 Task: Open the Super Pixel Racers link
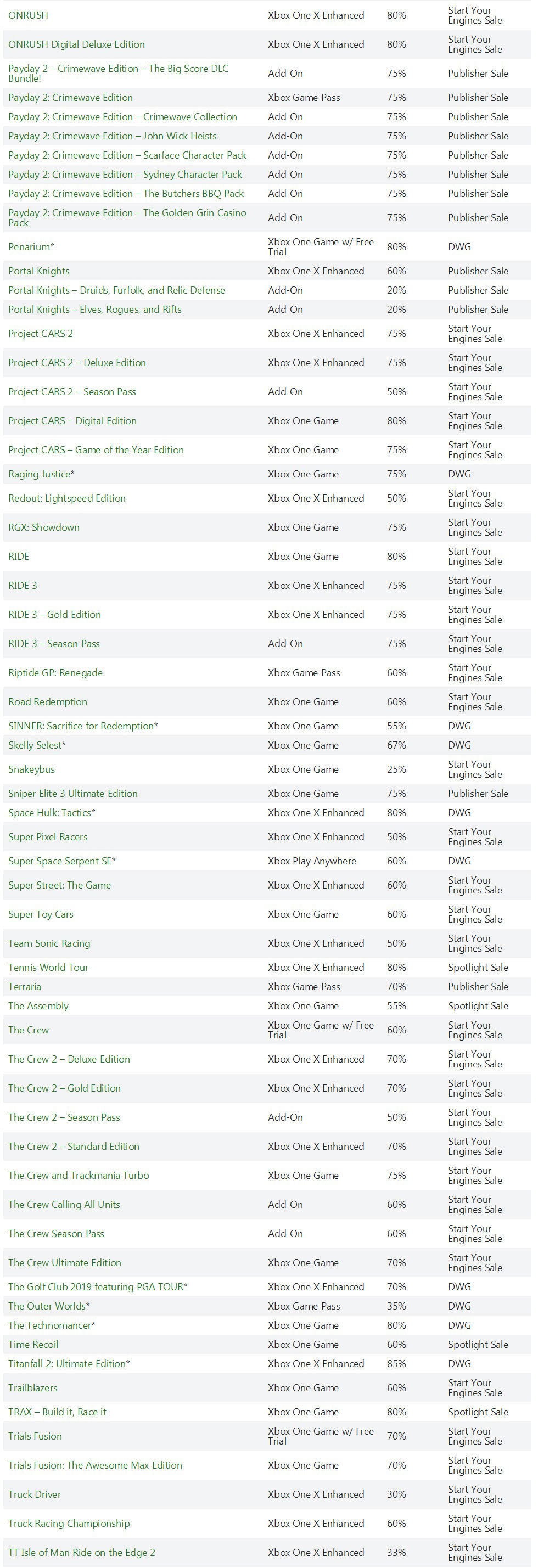(48, 838)
